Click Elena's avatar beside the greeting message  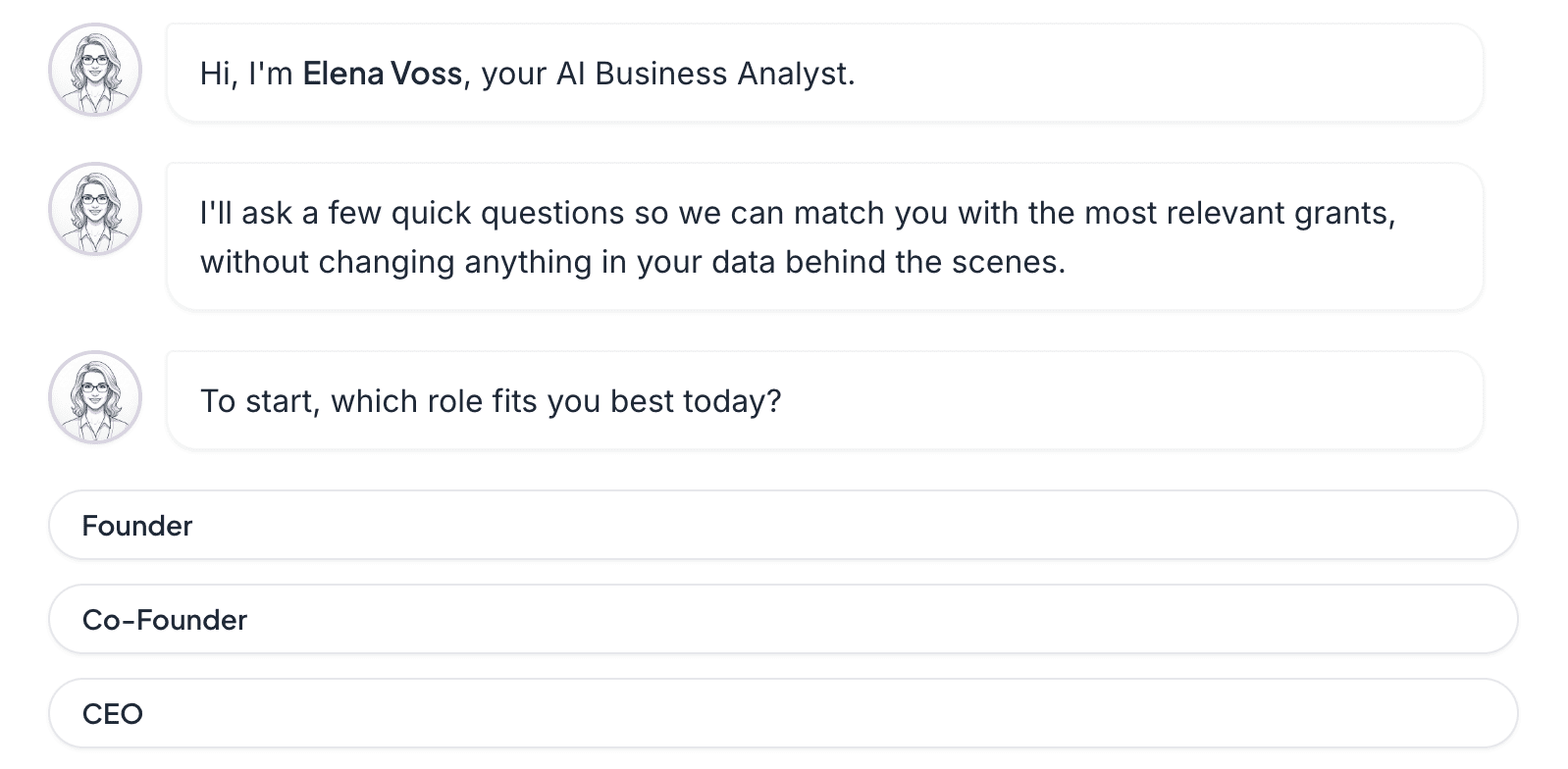tap(95, 71)
